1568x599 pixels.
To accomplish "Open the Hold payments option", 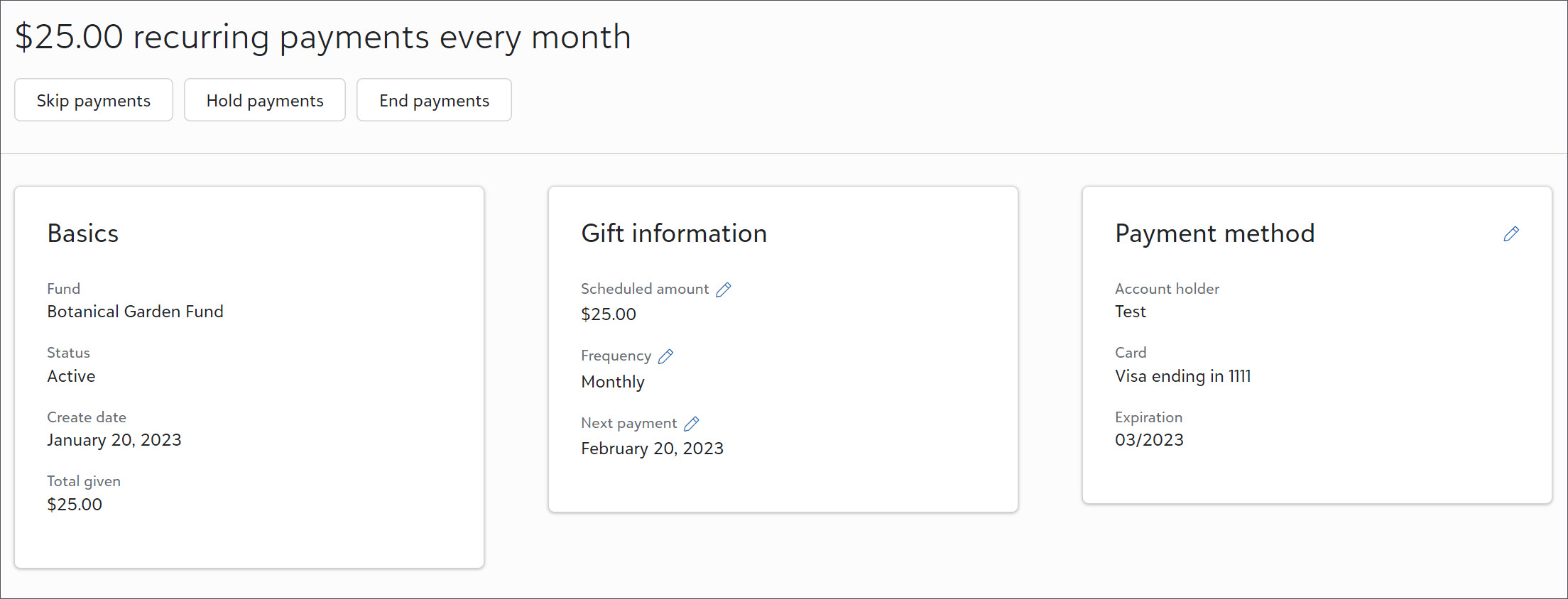I will pyautogui.click(x=265, y=100).
